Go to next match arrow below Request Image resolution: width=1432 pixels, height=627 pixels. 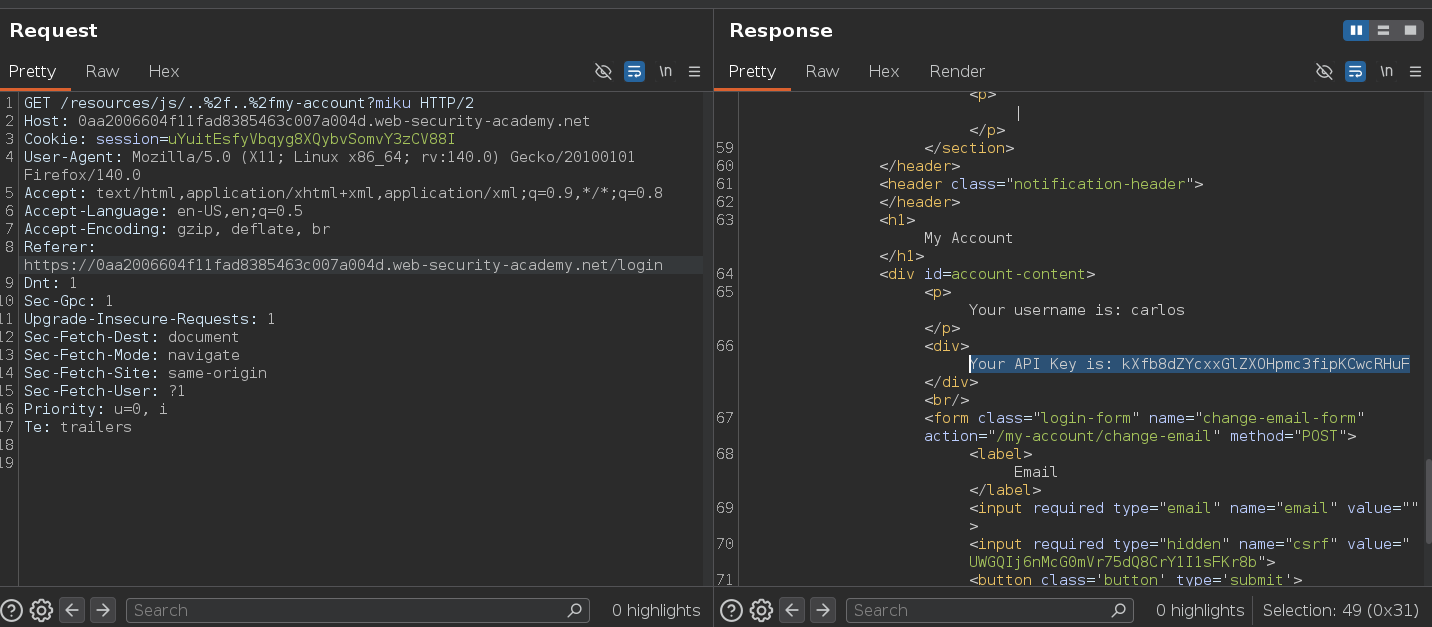102,610
